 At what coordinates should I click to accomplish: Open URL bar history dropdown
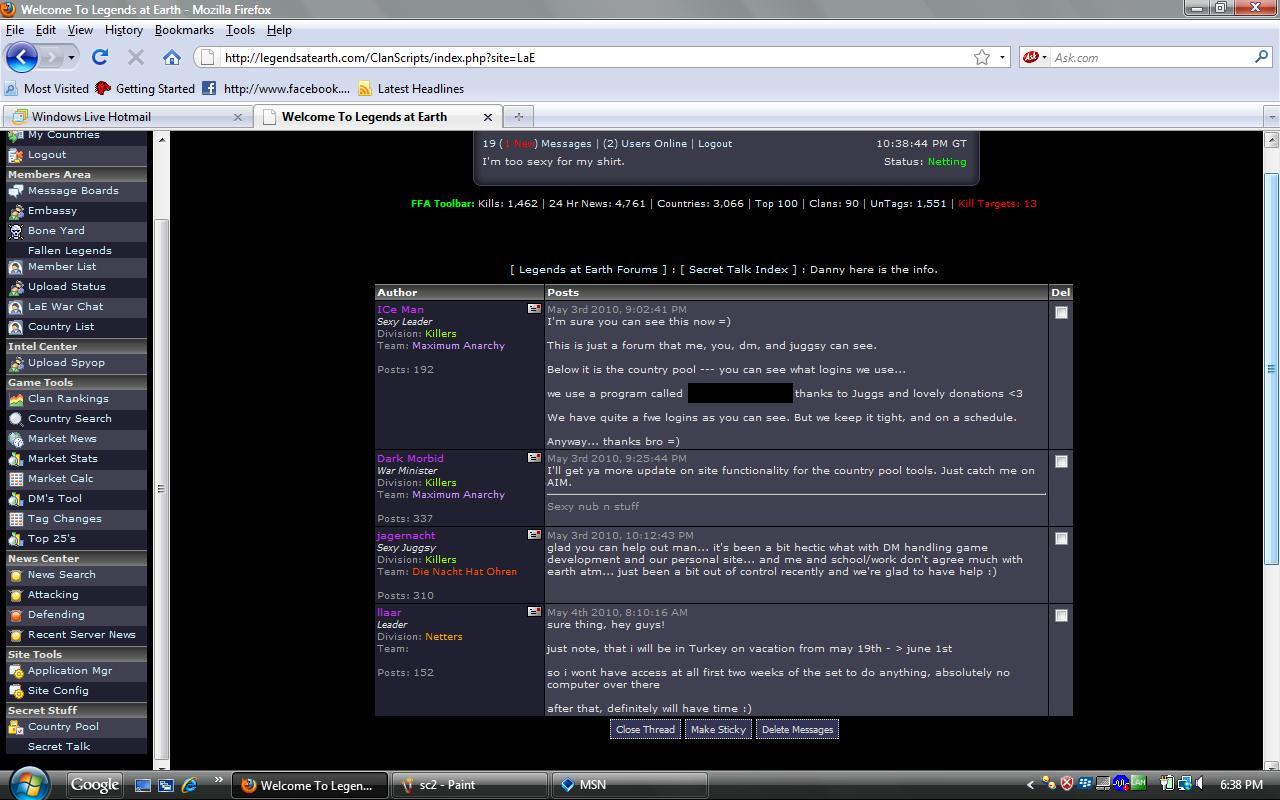(1002, 58)
